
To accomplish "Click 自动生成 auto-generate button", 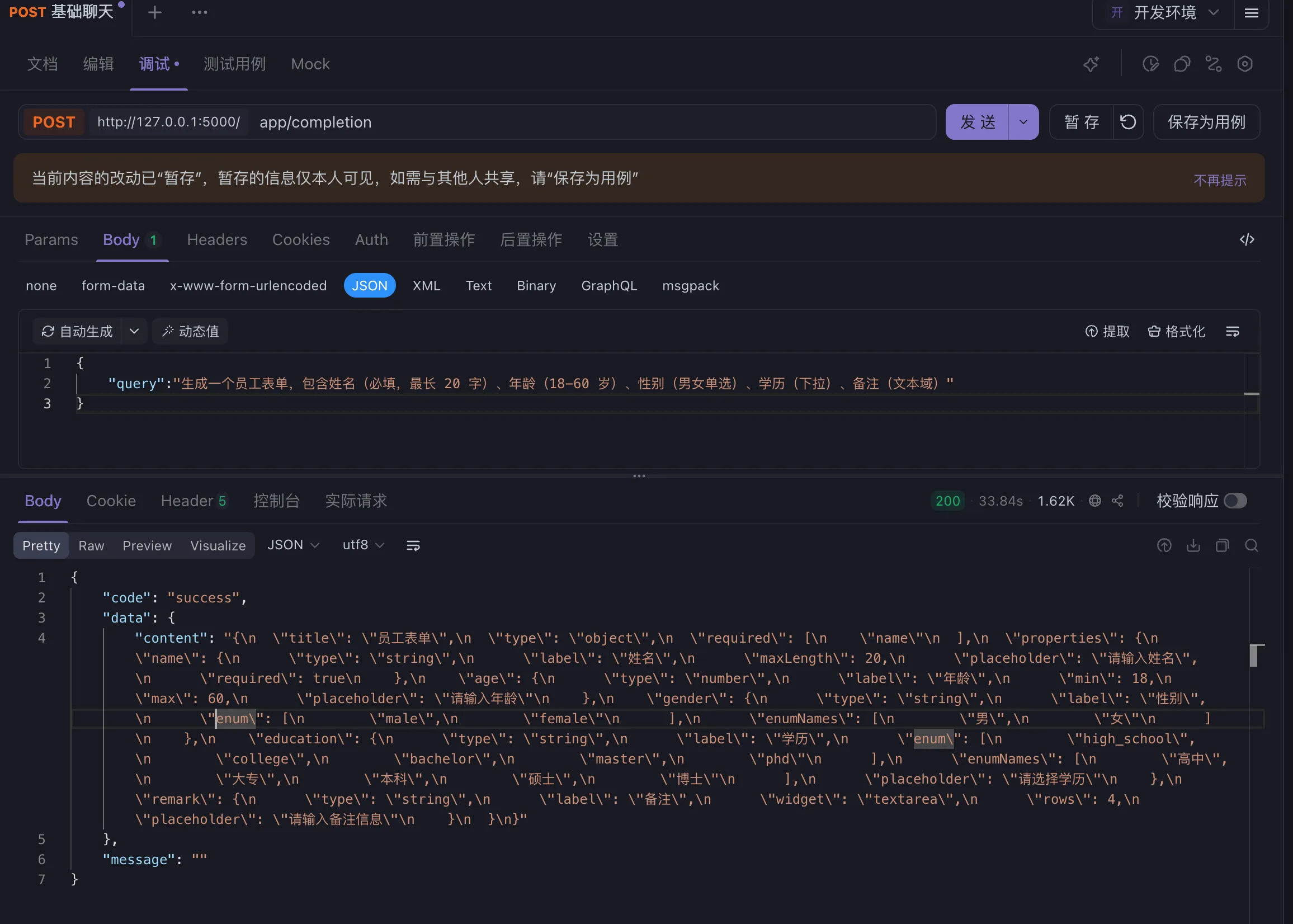I will (77, 331).
